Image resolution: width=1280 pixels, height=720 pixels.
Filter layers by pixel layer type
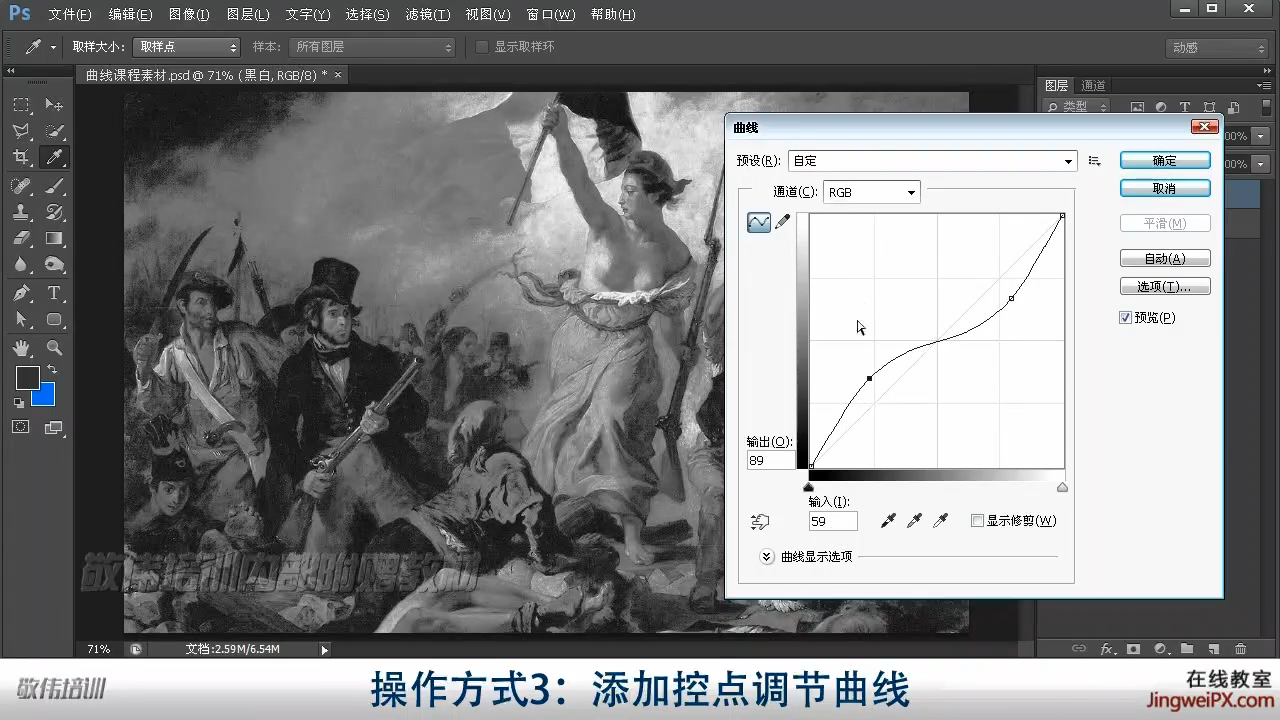(x=1137, y=108)
